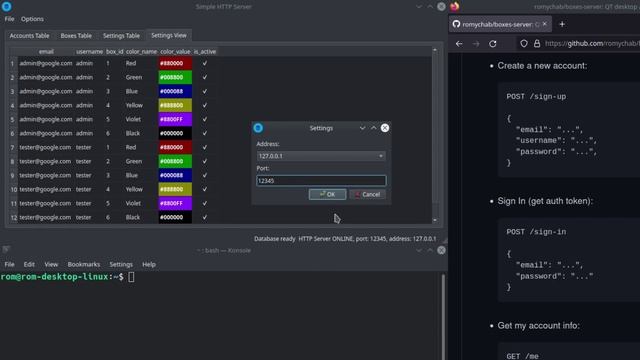Image resolution: width=640 pixels, height=360 pixels.
Task: Click the admin Violet #8800FF color cell
Action: (175, 119)
